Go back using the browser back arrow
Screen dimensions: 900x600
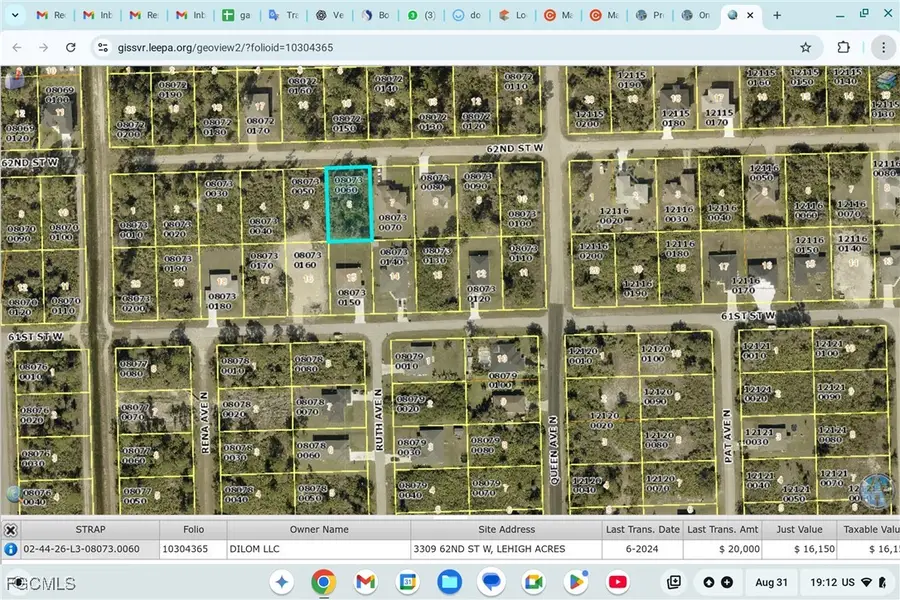tap(17, 47)
